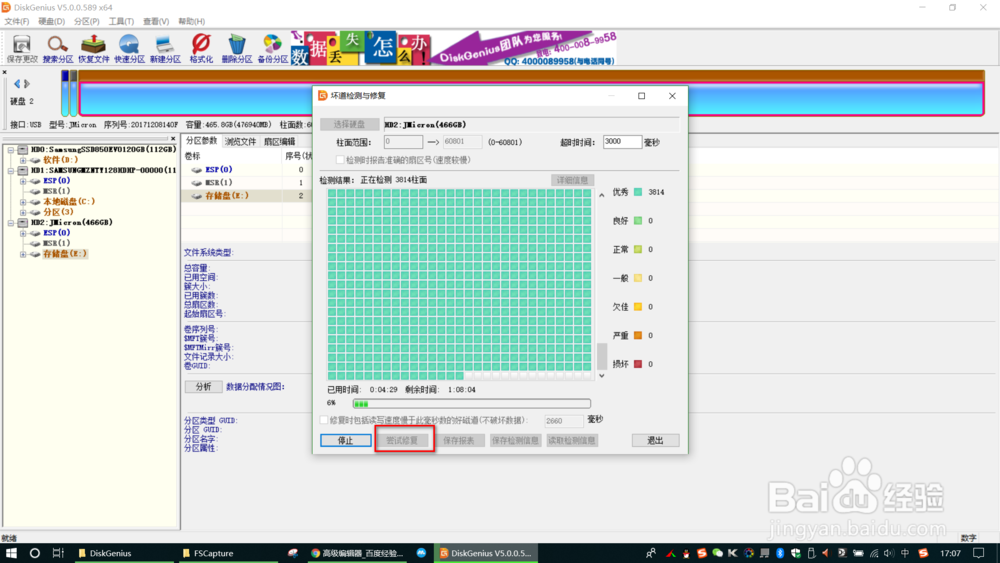Click the bad-track dialog title icon
This screenshot has height=563, width=1000.
(323, 96)
